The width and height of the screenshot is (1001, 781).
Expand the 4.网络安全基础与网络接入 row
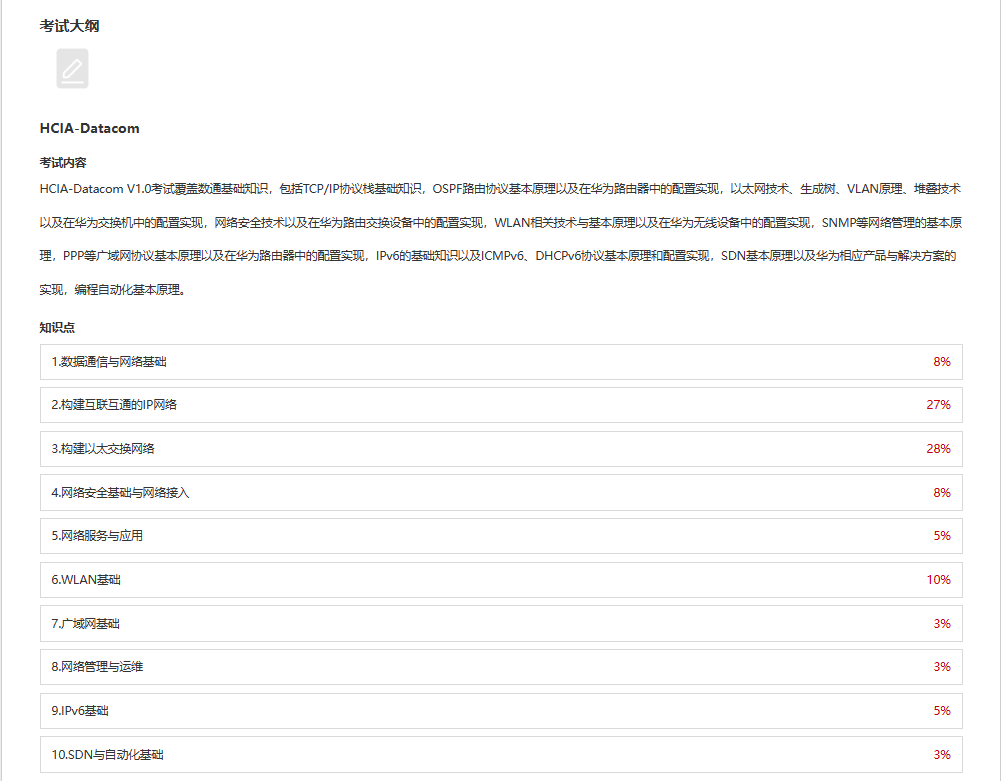501,492
